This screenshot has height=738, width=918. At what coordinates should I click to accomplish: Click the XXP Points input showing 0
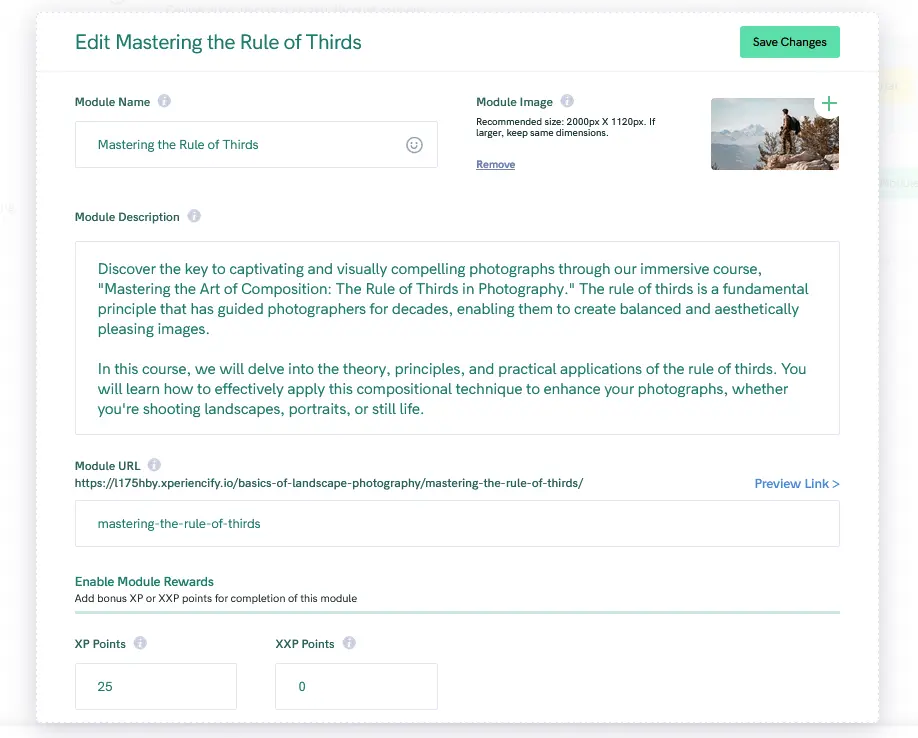(x=355, y=686)
